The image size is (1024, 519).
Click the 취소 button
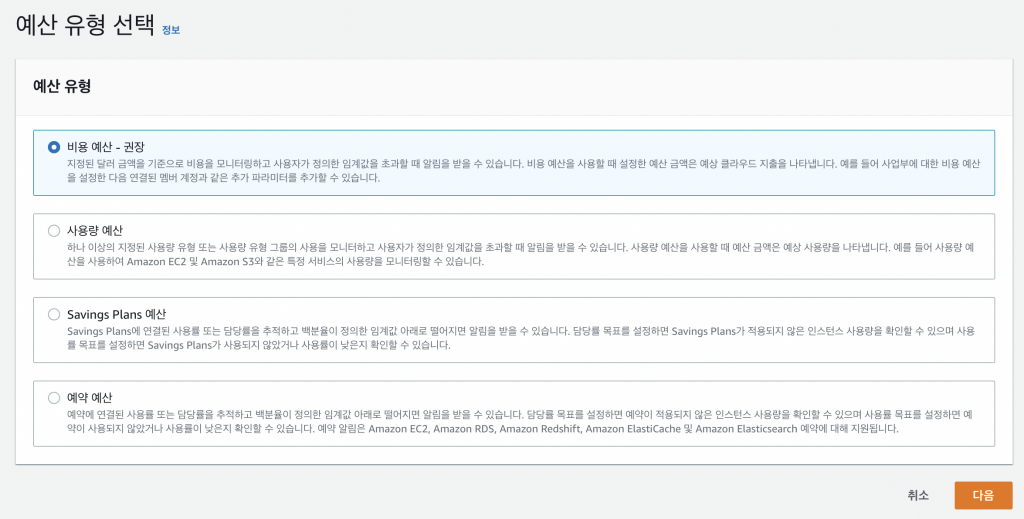(917, 495)
